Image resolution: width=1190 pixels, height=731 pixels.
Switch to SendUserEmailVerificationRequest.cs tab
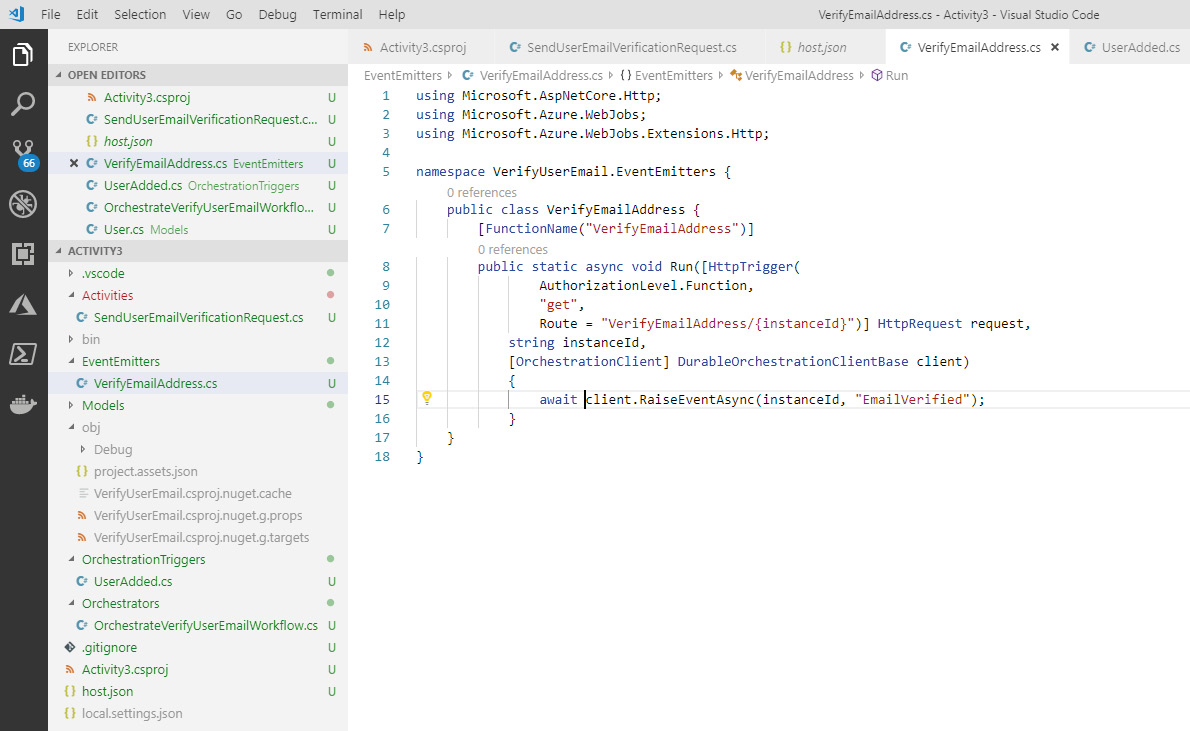630,47
